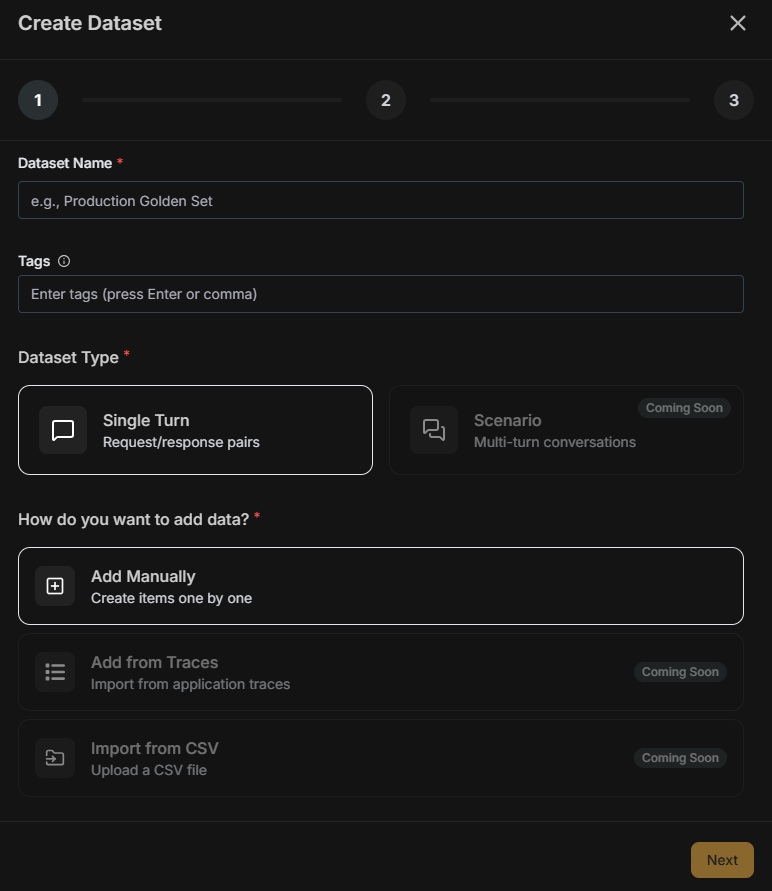
Task: Jump to step 3 in the wizard
Action: click(734, 100)
